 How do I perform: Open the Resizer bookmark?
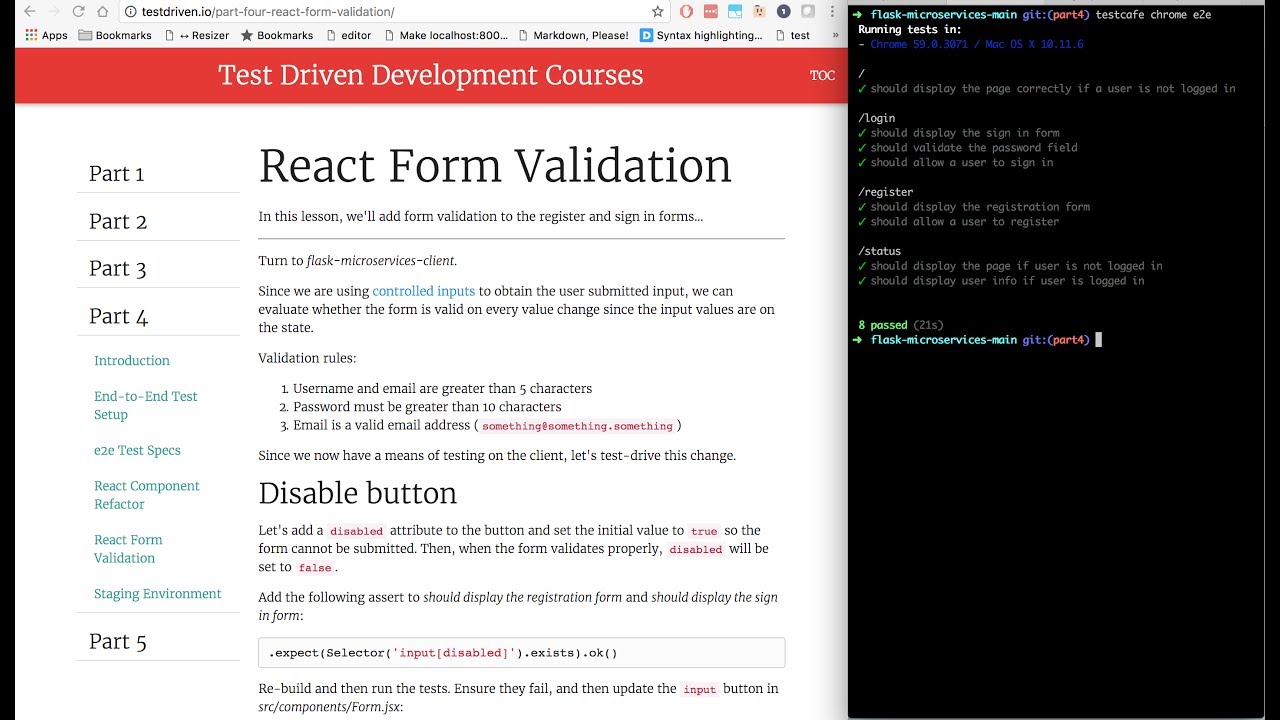197,35
